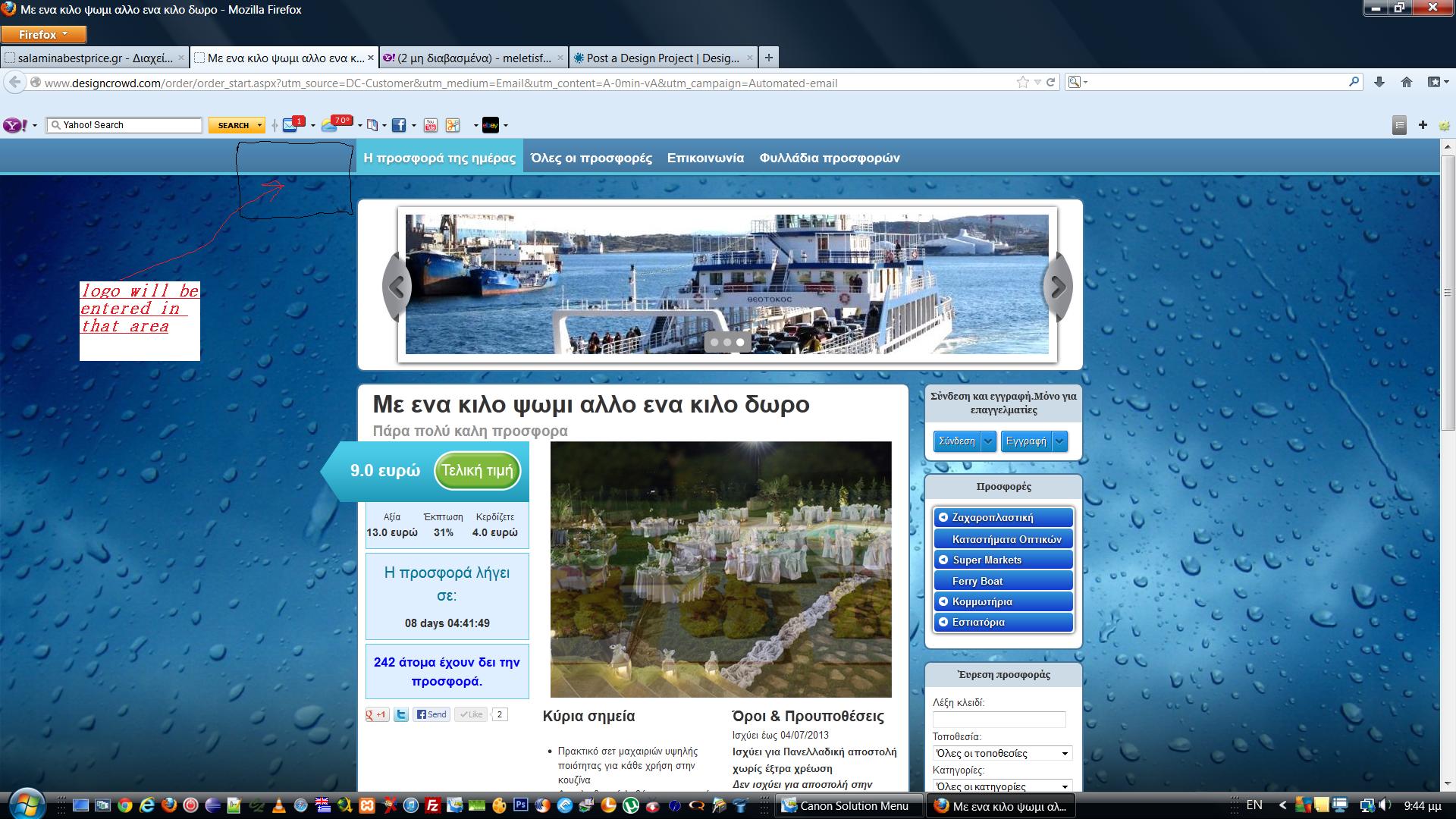Open the Facebook toolbar icon

click(x=398, y=125)
